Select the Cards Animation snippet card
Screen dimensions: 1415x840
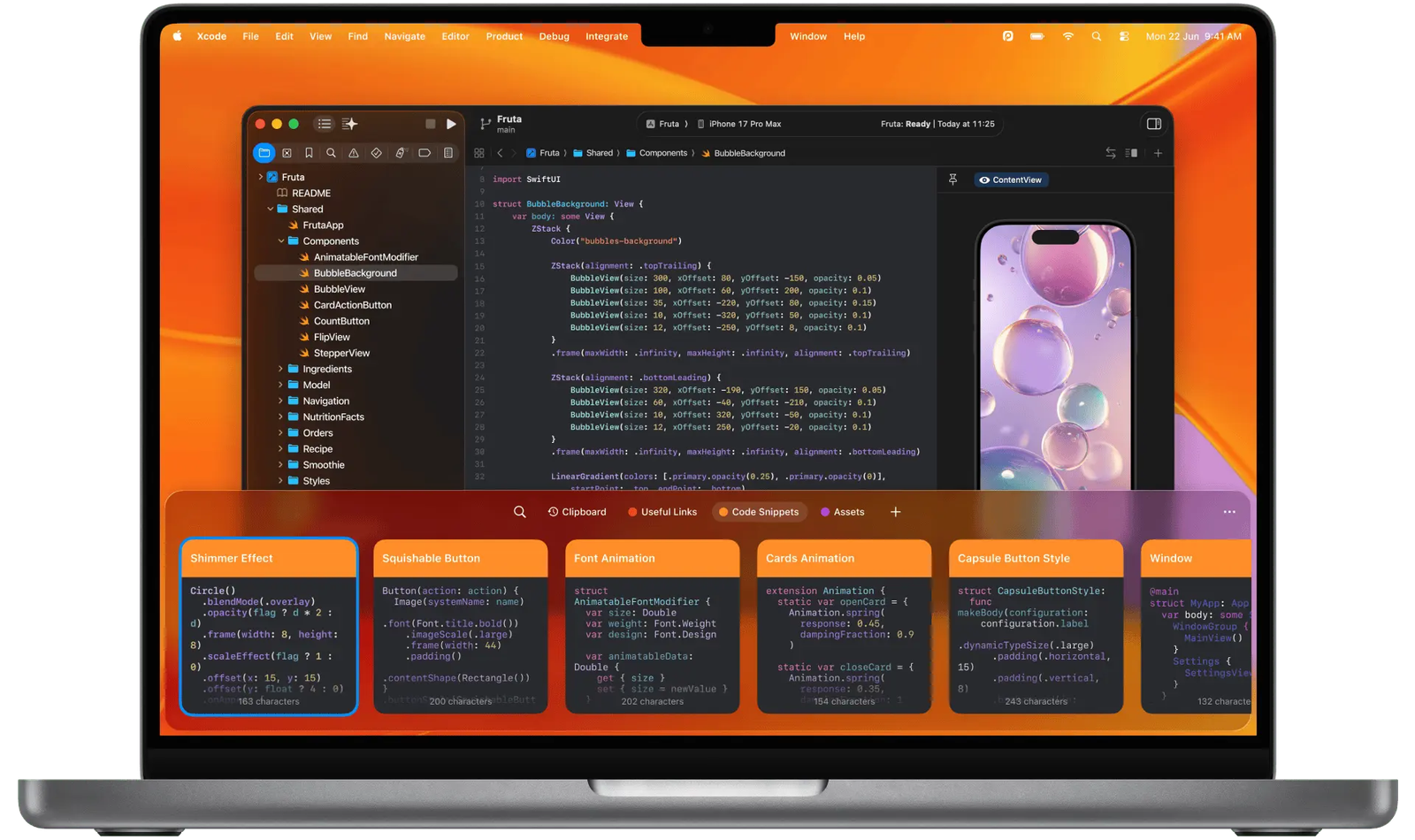845,626
